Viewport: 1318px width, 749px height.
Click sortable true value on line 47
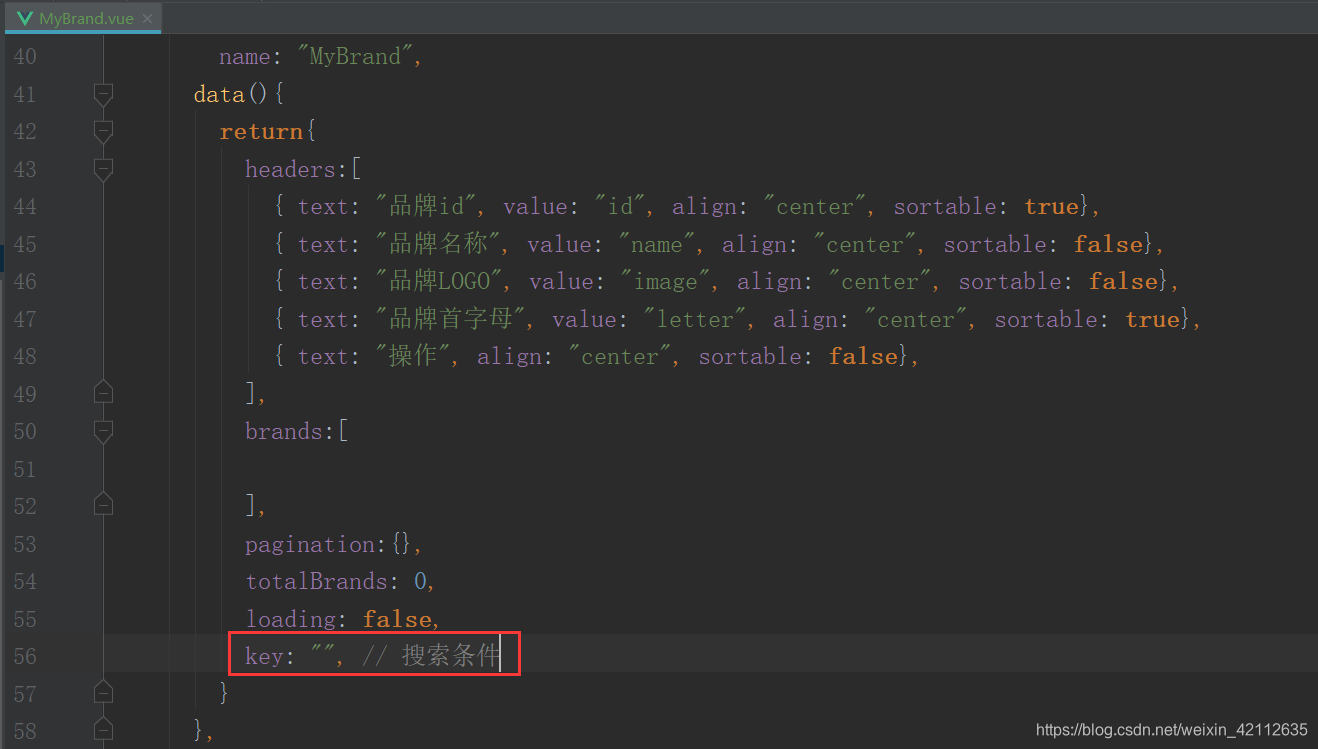click(x=1152, y=319)
